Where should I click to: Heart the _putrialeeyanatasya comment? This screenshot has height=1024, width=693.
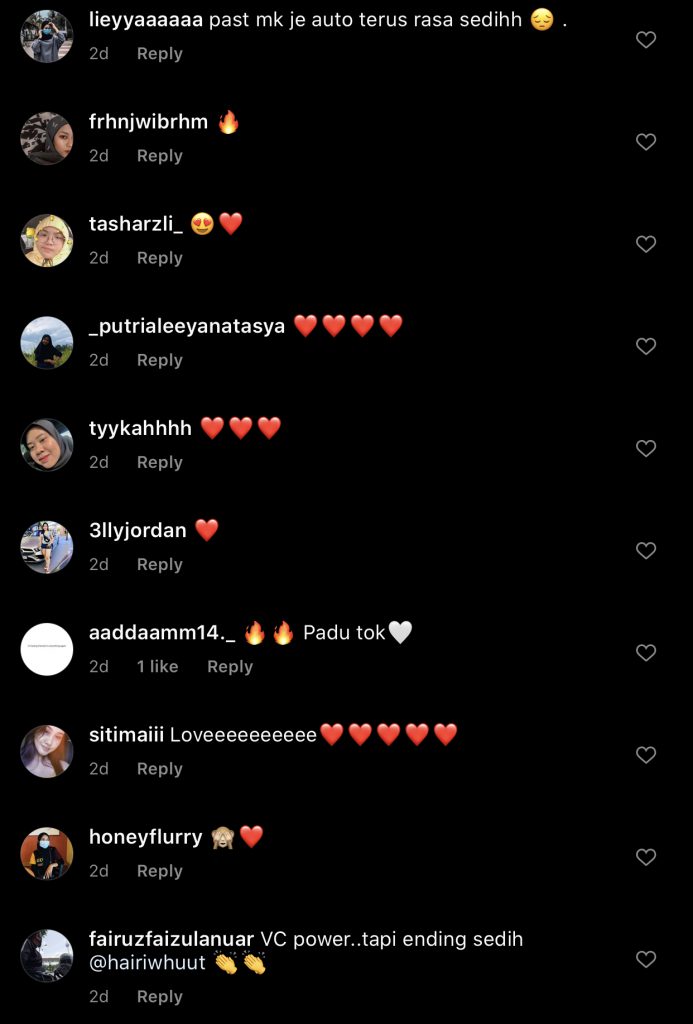pyautogui.click(x=645, y=346)
